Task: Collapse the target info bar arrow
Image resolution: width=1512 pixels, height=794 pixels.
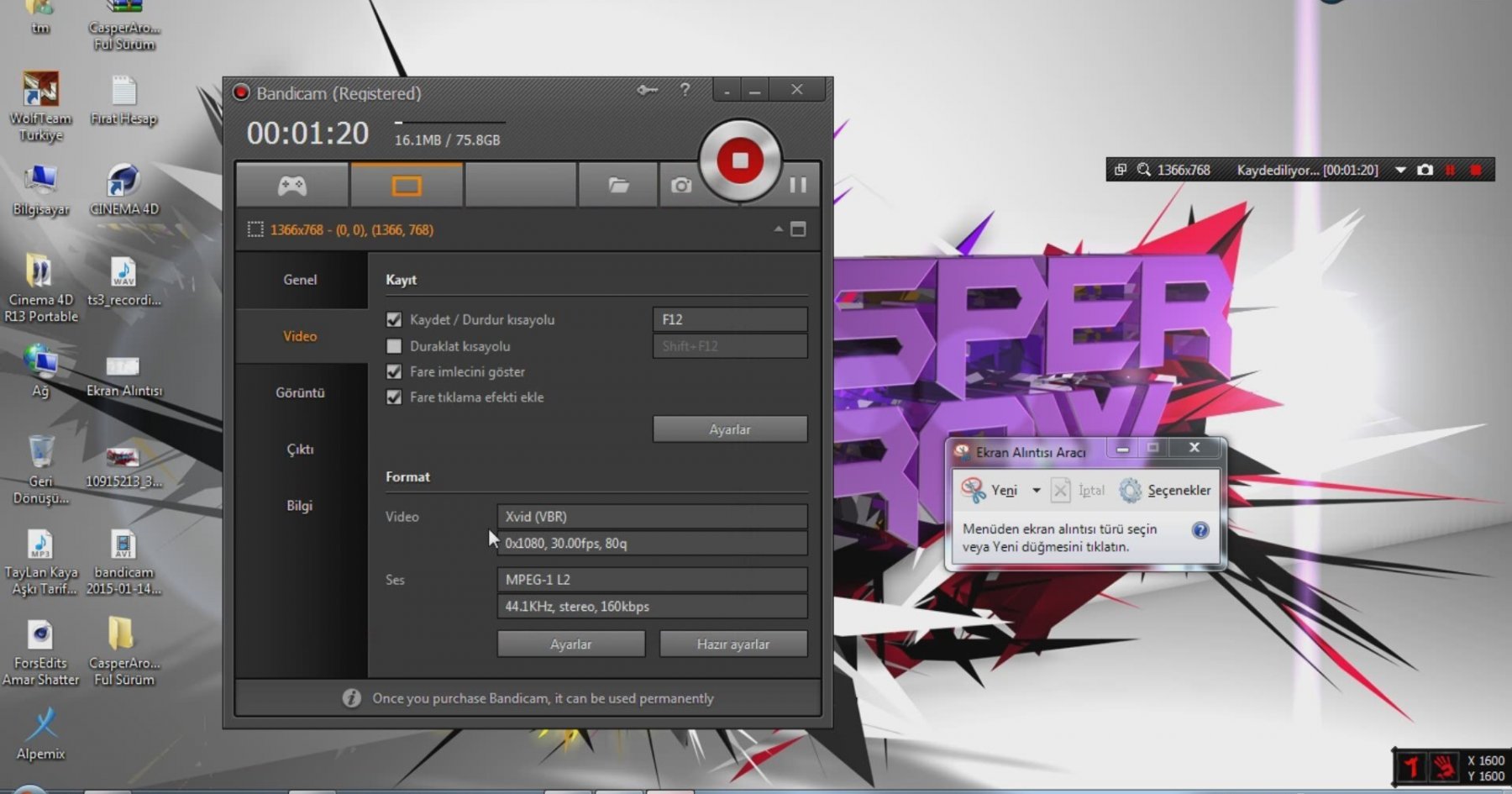Action: pos(778,229)
